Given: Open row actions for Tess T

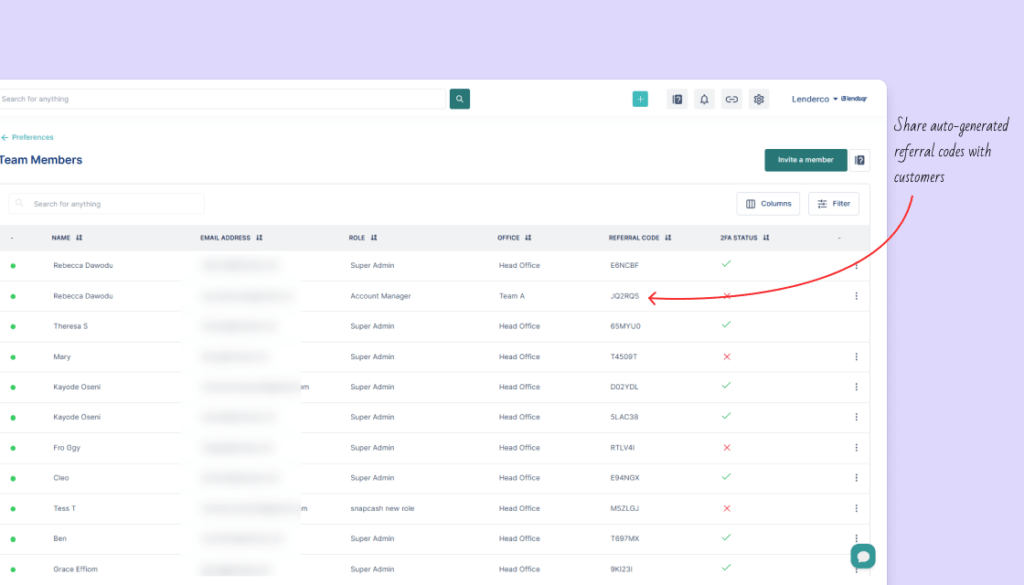Looking at the screenshot, I should coord(856,508).
